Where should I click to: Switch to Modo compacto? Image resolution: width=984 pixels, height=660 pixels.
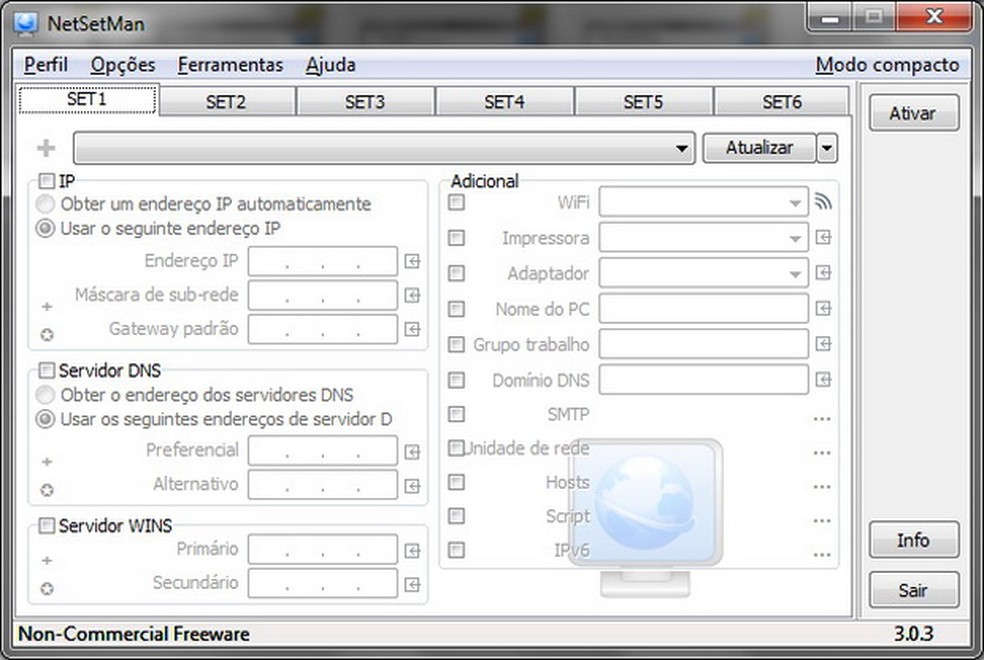887,65
